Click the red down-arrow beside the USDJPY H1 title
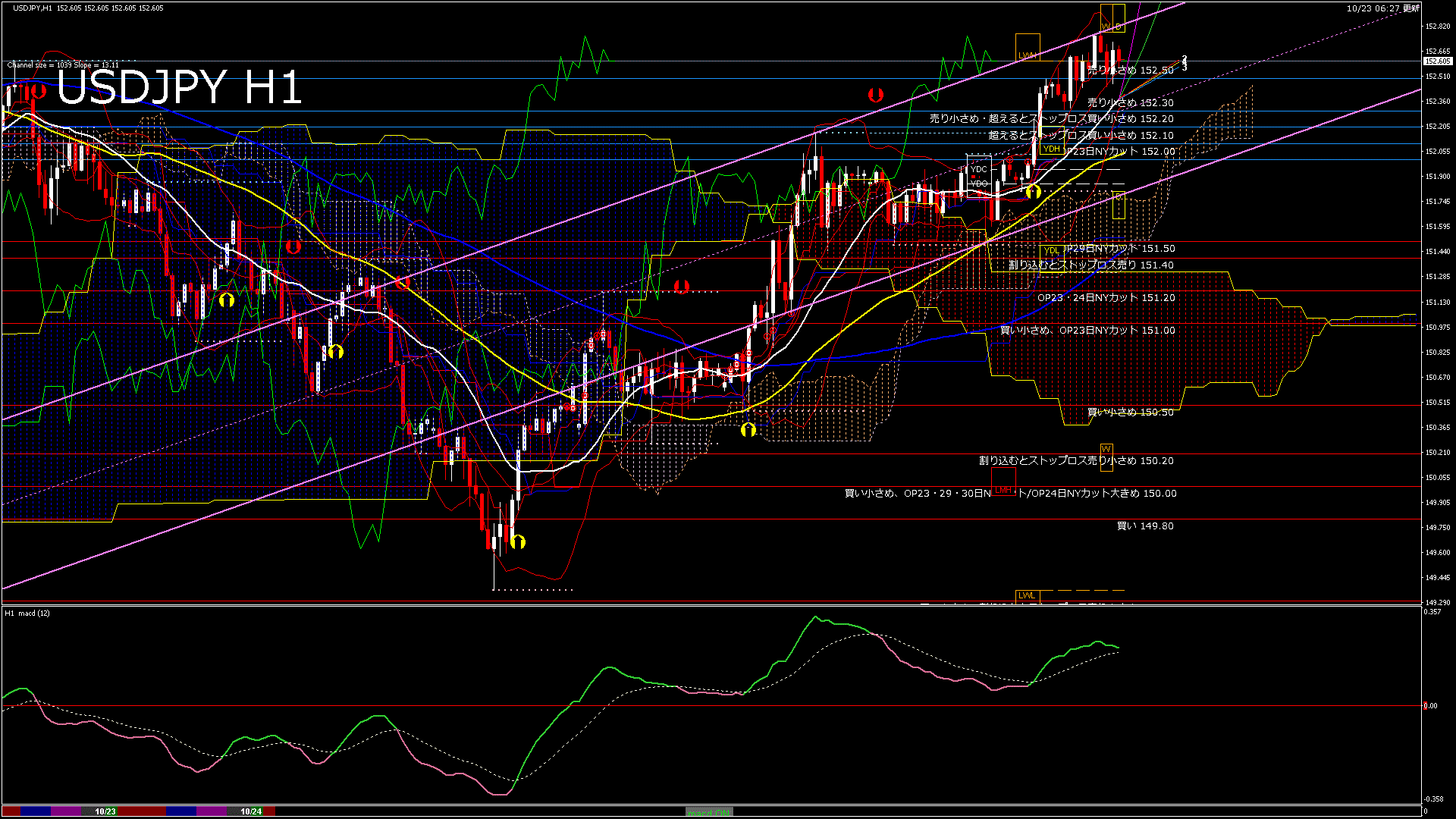Viewport: 1456px width, 819px height. tap(38, 92)
